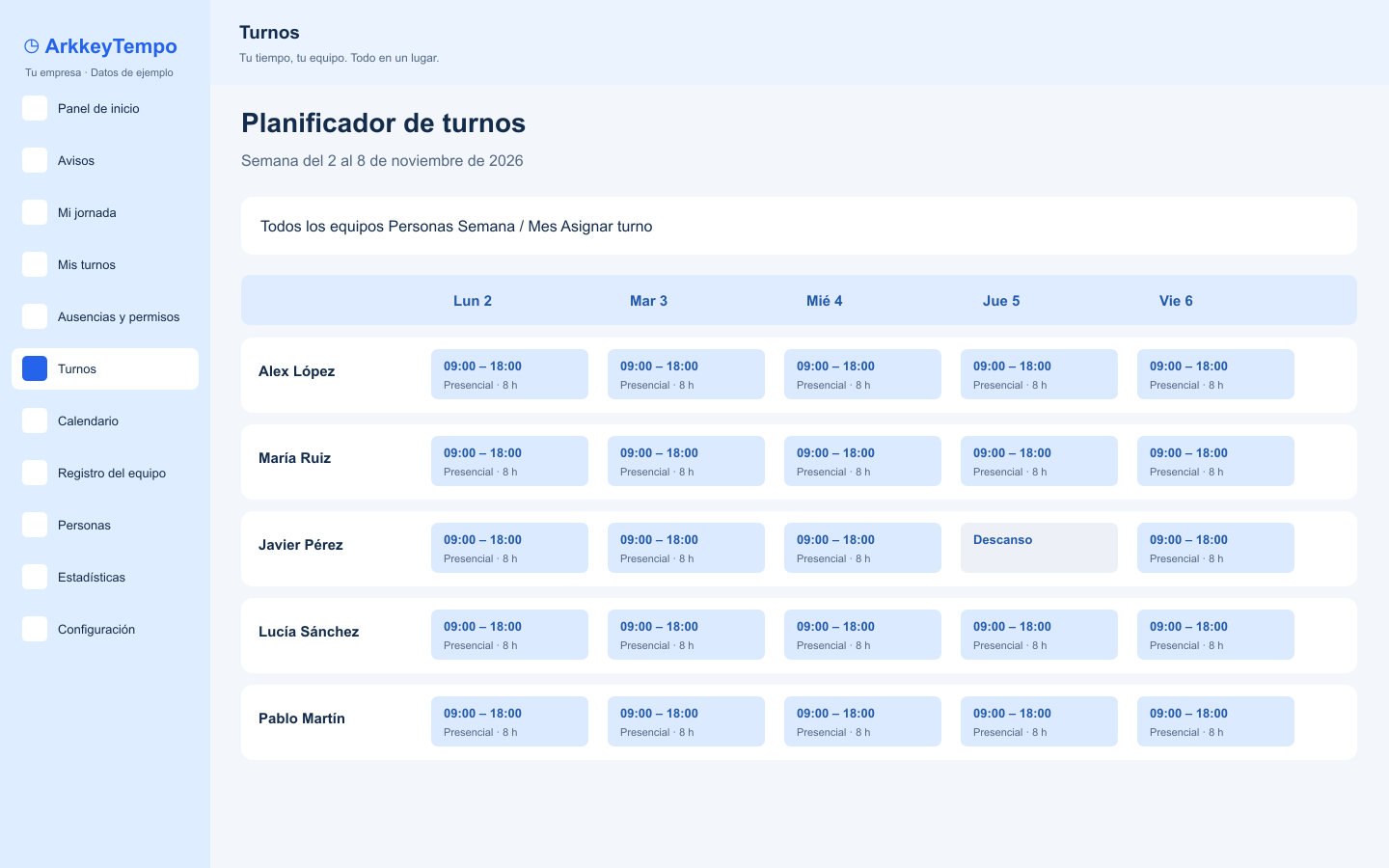Viewport: 1389px width, 868px height.
Task: Open the Personas filter in toolbar
Action: coord(421,227)
